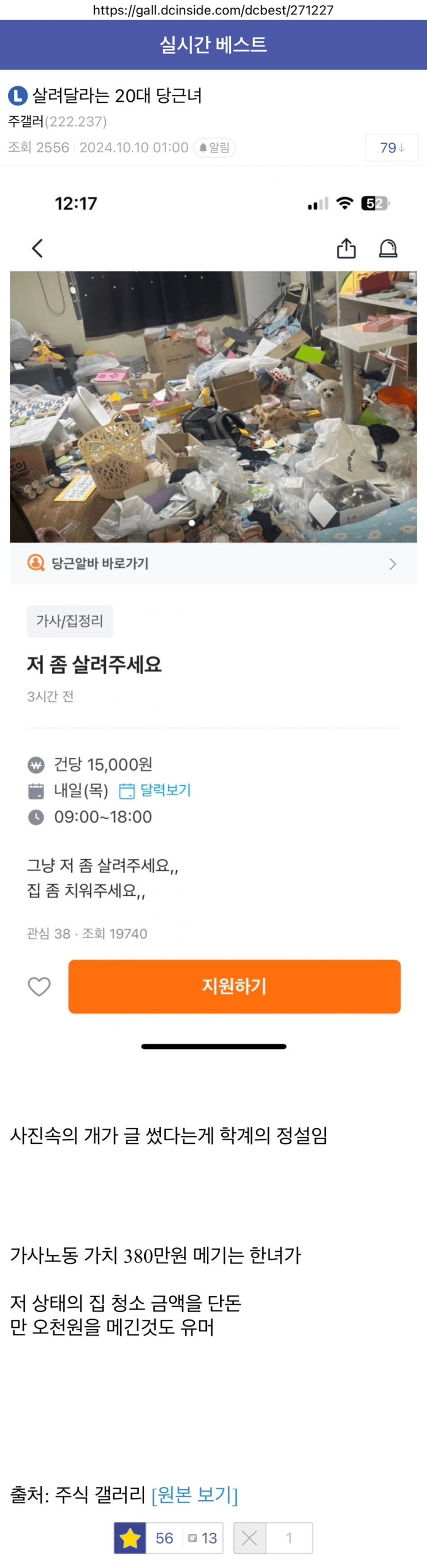Open the 원본 보기 link
Viewport: 427px width, 1568px height.
tap(195, 1494)
